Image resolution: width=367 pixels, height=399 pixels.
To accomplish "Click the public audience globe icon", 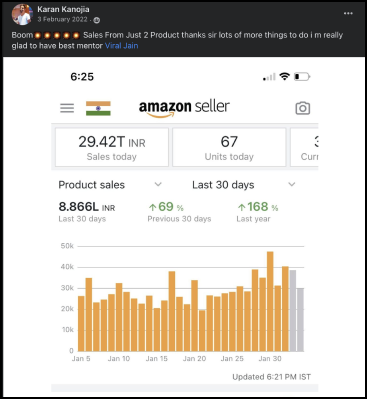I will [97, 20].
